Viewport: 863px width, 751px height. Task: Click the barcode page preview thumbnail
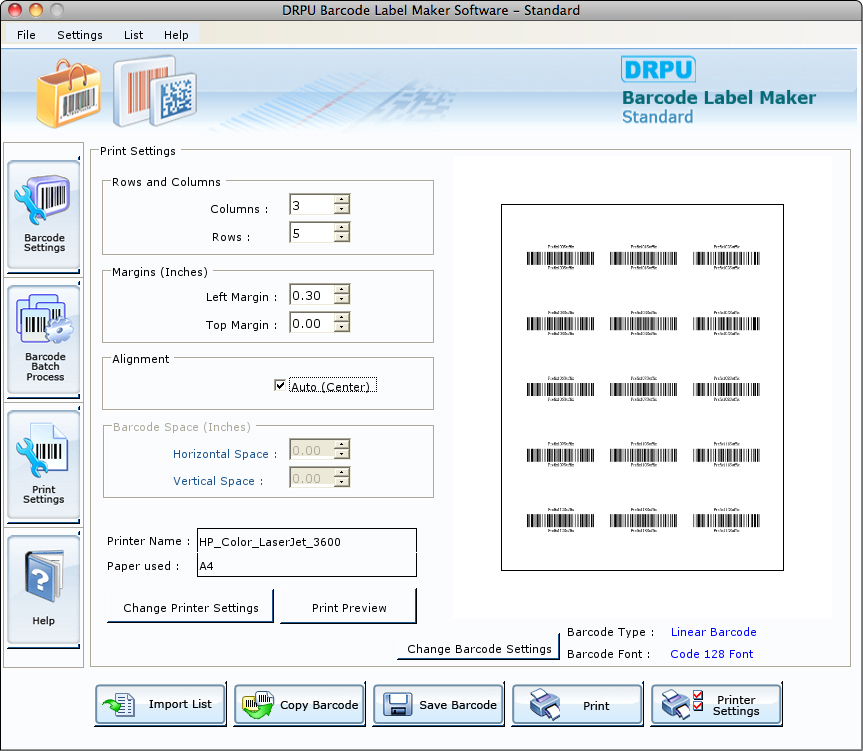pos(642,387)
